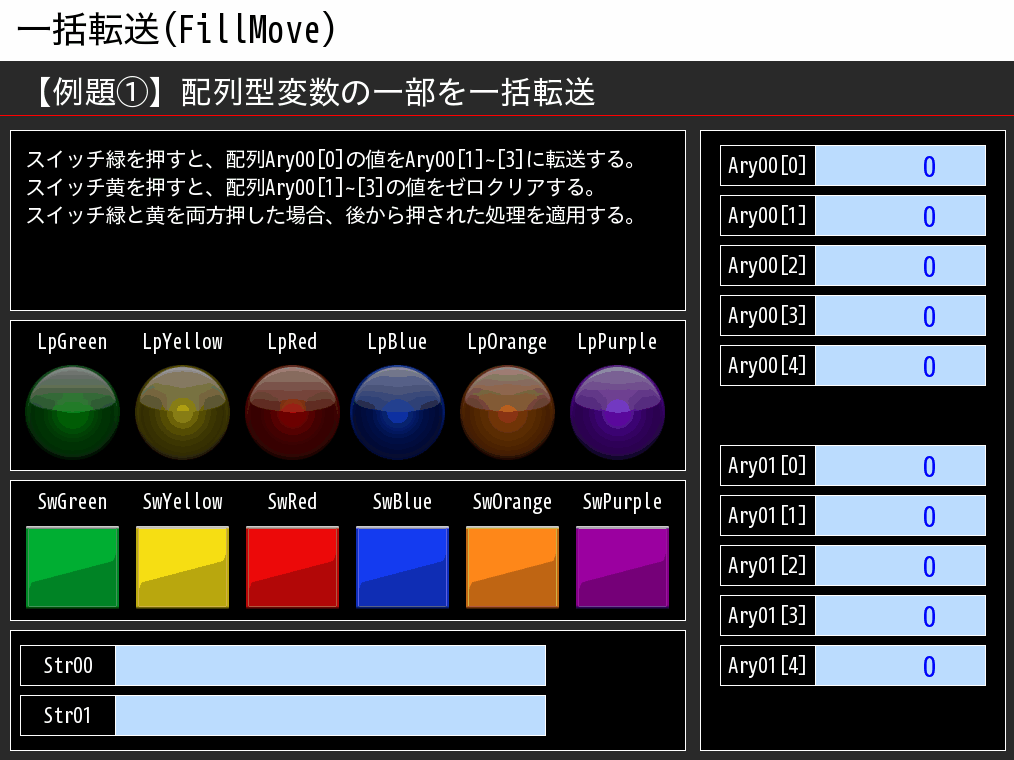Click the SwGreen text label

pos(72,501)
